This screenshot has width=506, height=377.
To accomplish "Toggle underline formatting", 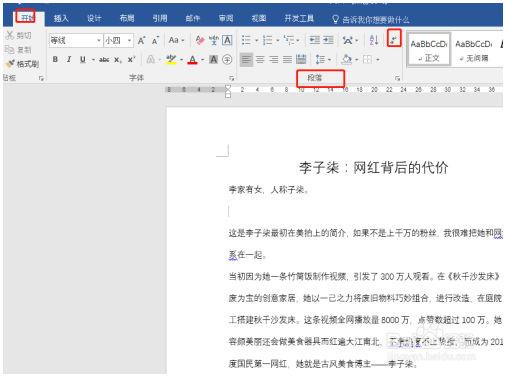I will [83, 59].
